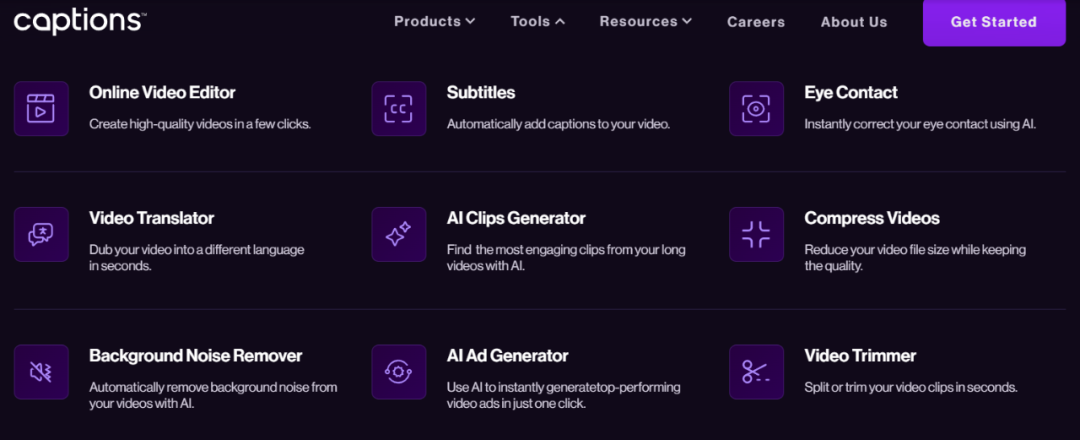Image resolution: width=1080 pixels, height=440 pixels.
Task: Click the Eye Contact icon
Action: [756, 109]
